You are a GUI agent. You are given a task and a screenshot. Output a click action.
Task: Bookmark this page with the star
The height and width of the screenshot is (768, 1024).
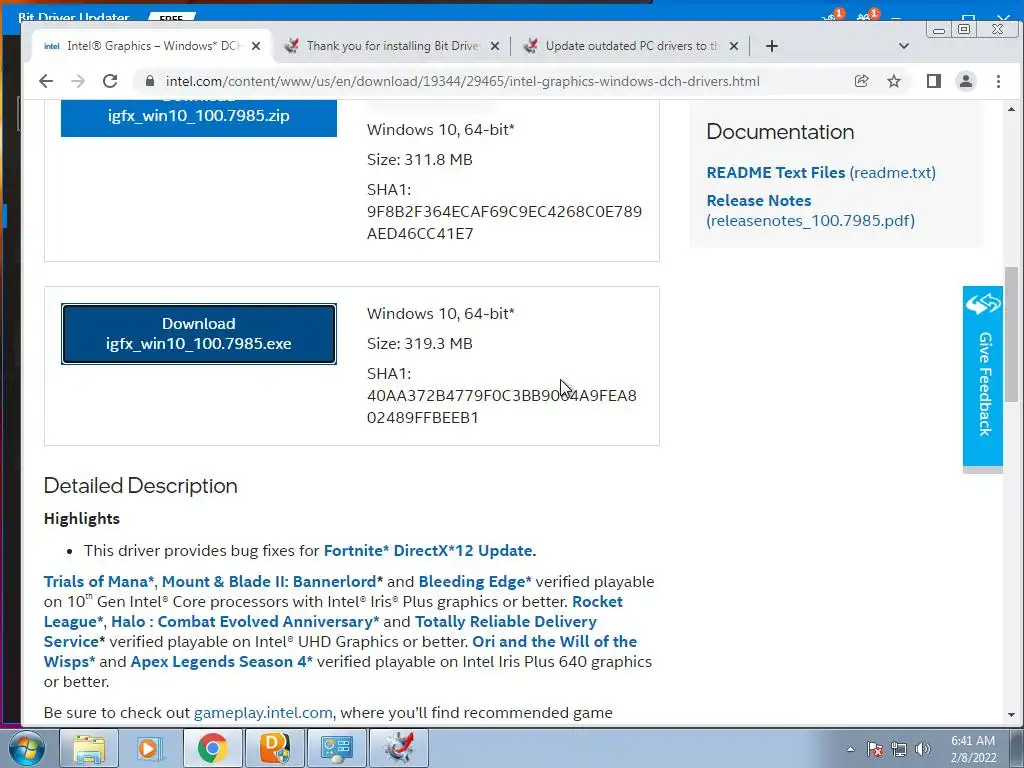(x=894, y=81)
